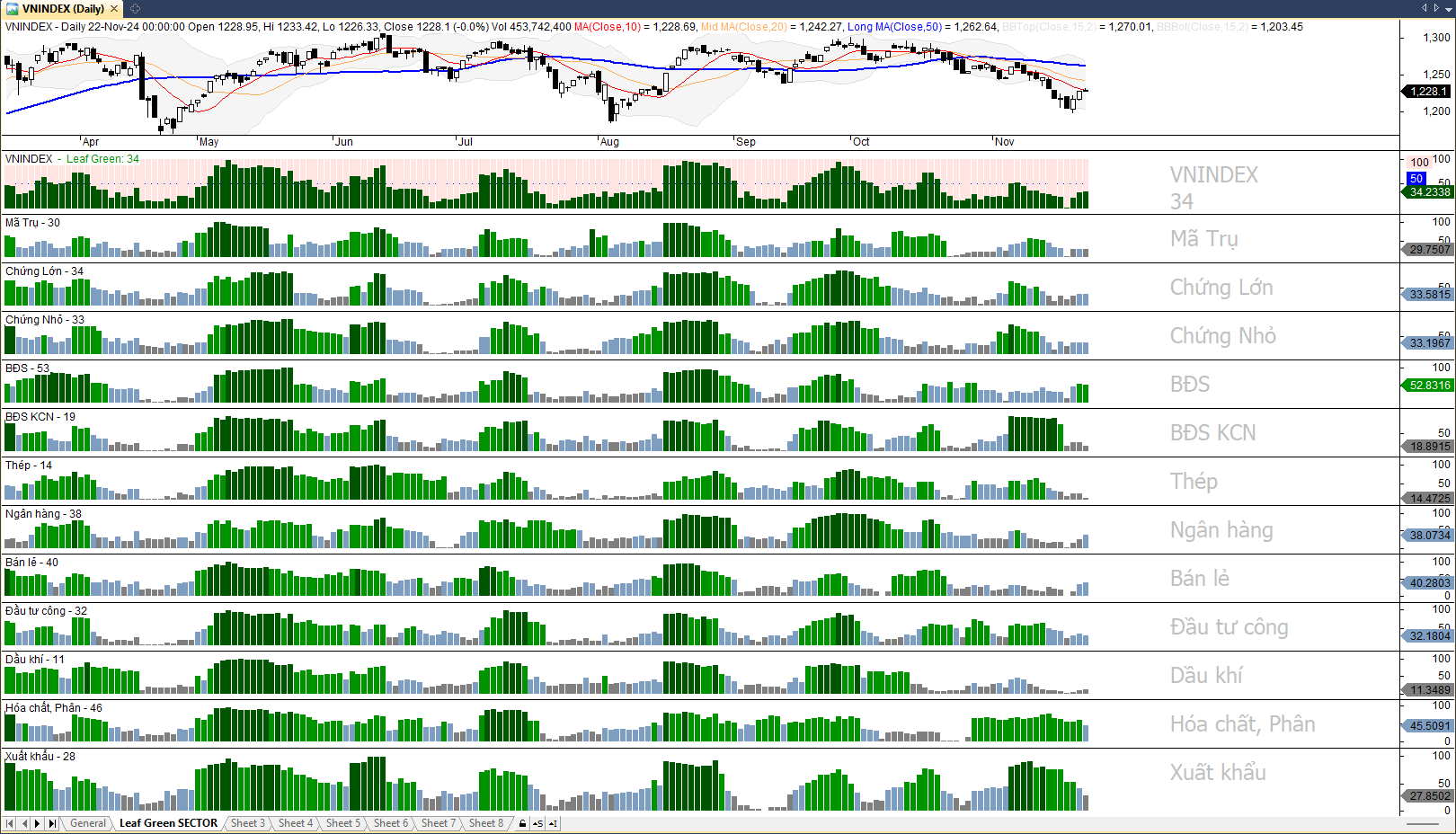Click the VNINDEX chart icon in tab
Image resolution: width=1456 pixels, height=834 pixels.
(13, 9)
